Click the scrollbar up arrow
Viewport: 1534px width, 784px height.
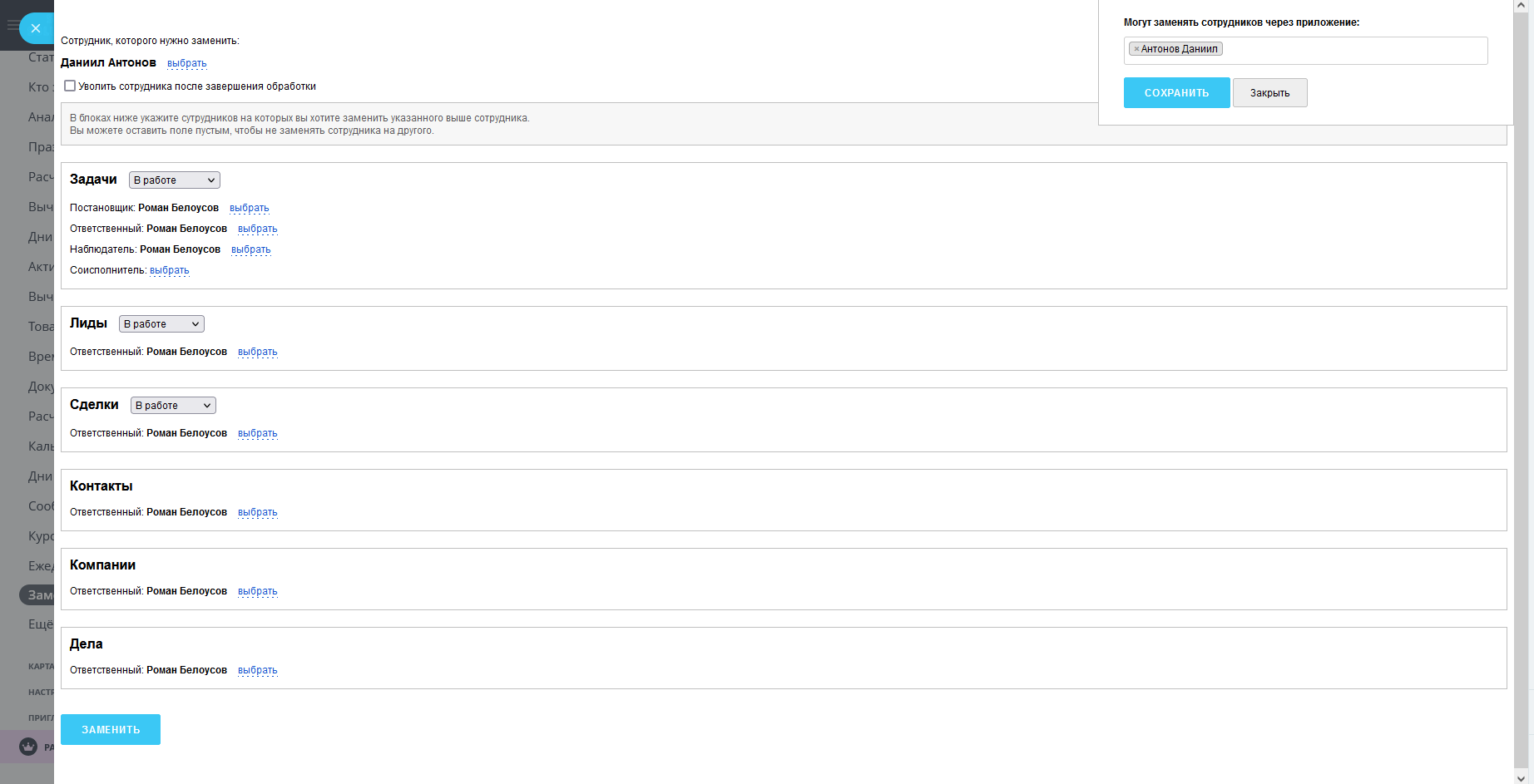point(1522,6)
